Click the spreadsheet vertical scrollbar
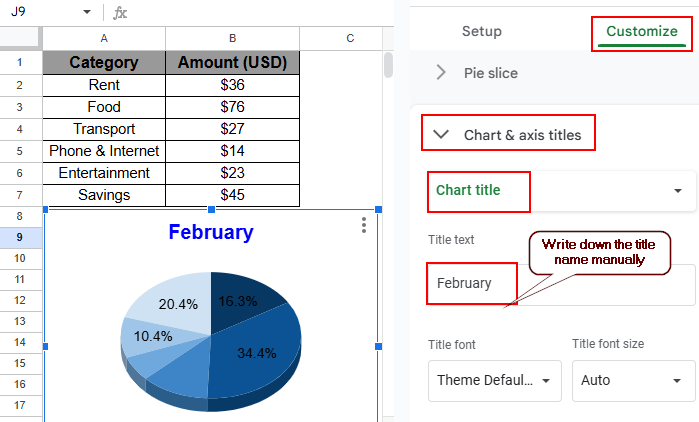This screenshot has height=422, width=699. tap(389, 65)
